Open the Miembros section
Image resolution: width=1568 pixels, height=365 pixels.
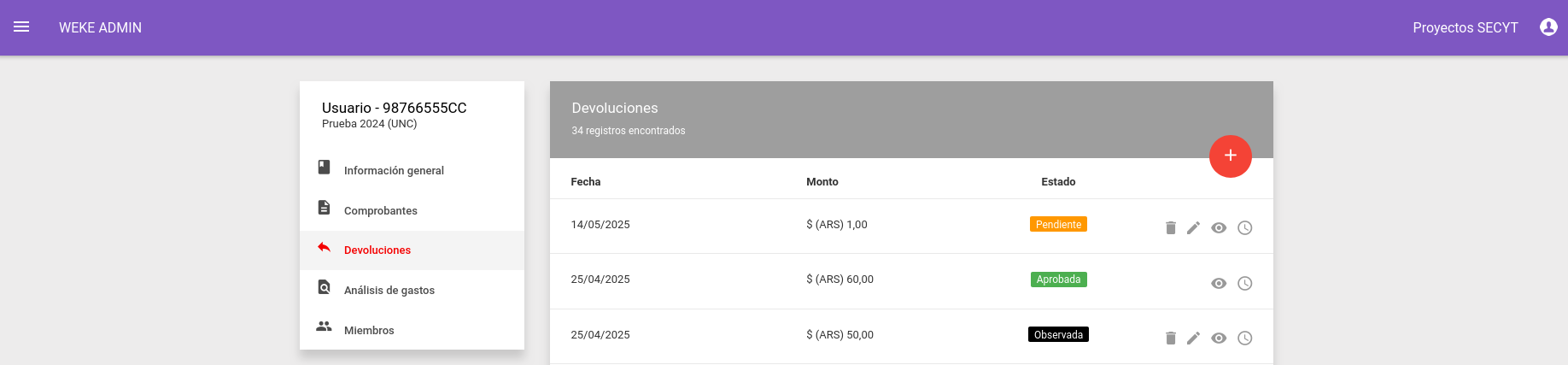(412, 330)
